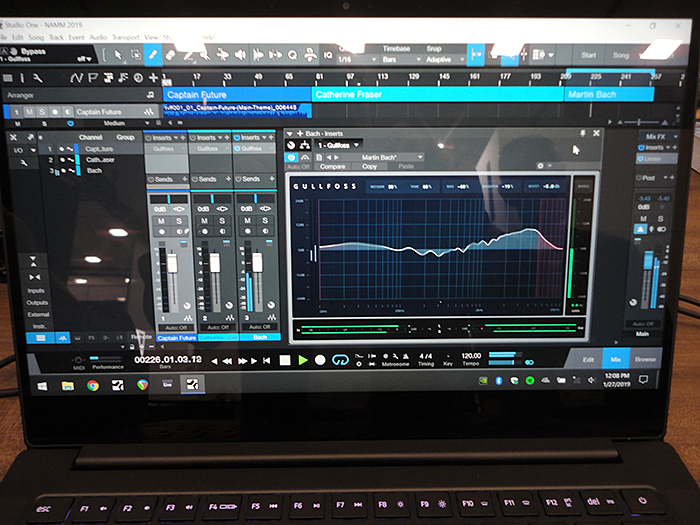700x525 pixels.
Task: Click the Gullfoss settings gear icon
Action: (541, 166)
